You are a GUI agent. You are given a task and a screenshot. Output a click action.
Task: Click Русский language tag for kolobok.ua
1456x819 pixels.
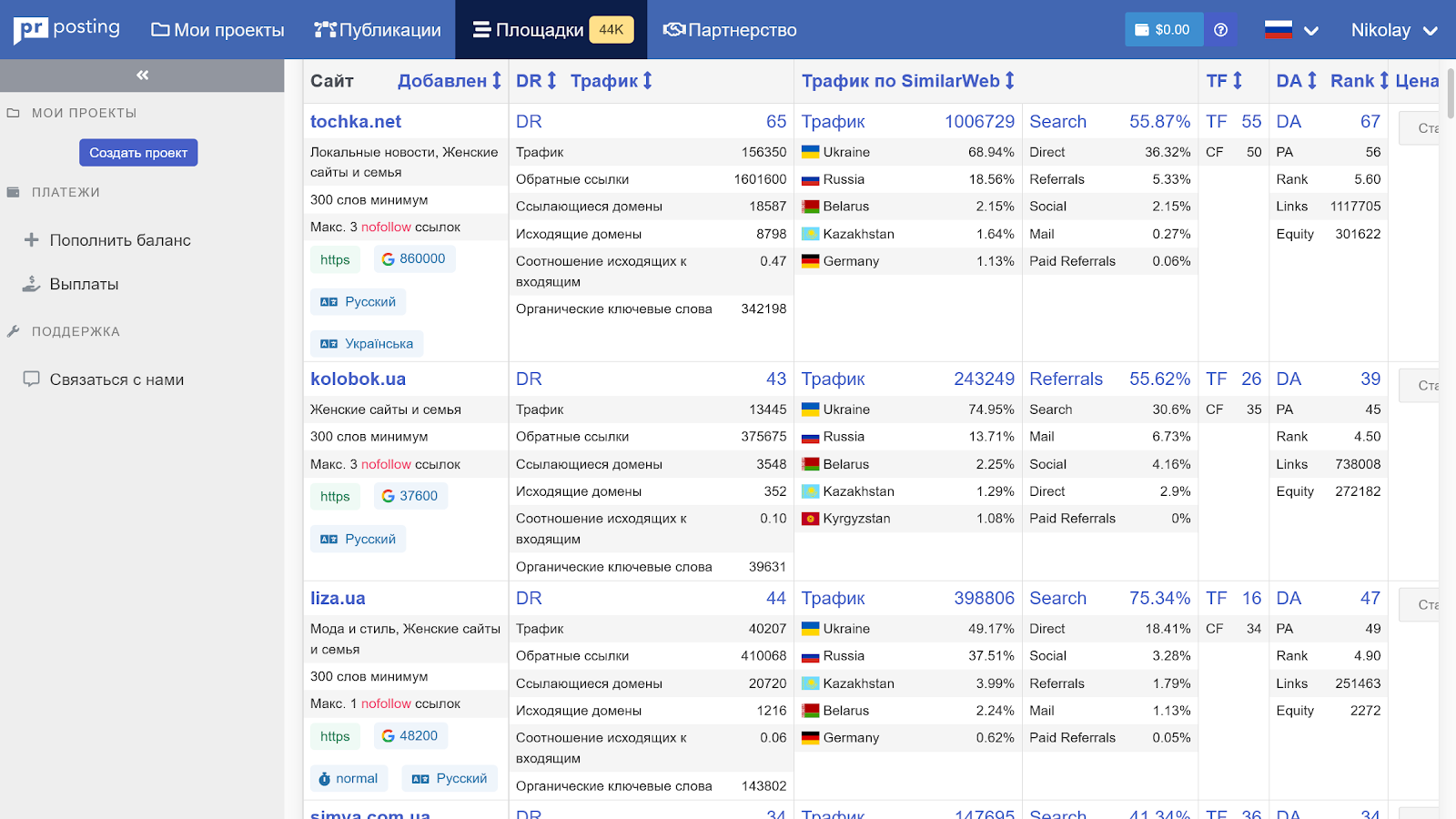coord(359,539)
